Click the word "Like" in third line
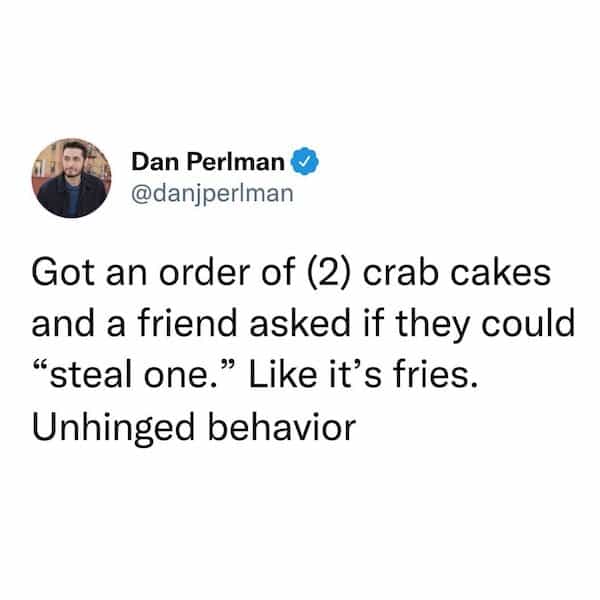Image resolution: width=600 pixels, height=600 pixels. (283, 374)
